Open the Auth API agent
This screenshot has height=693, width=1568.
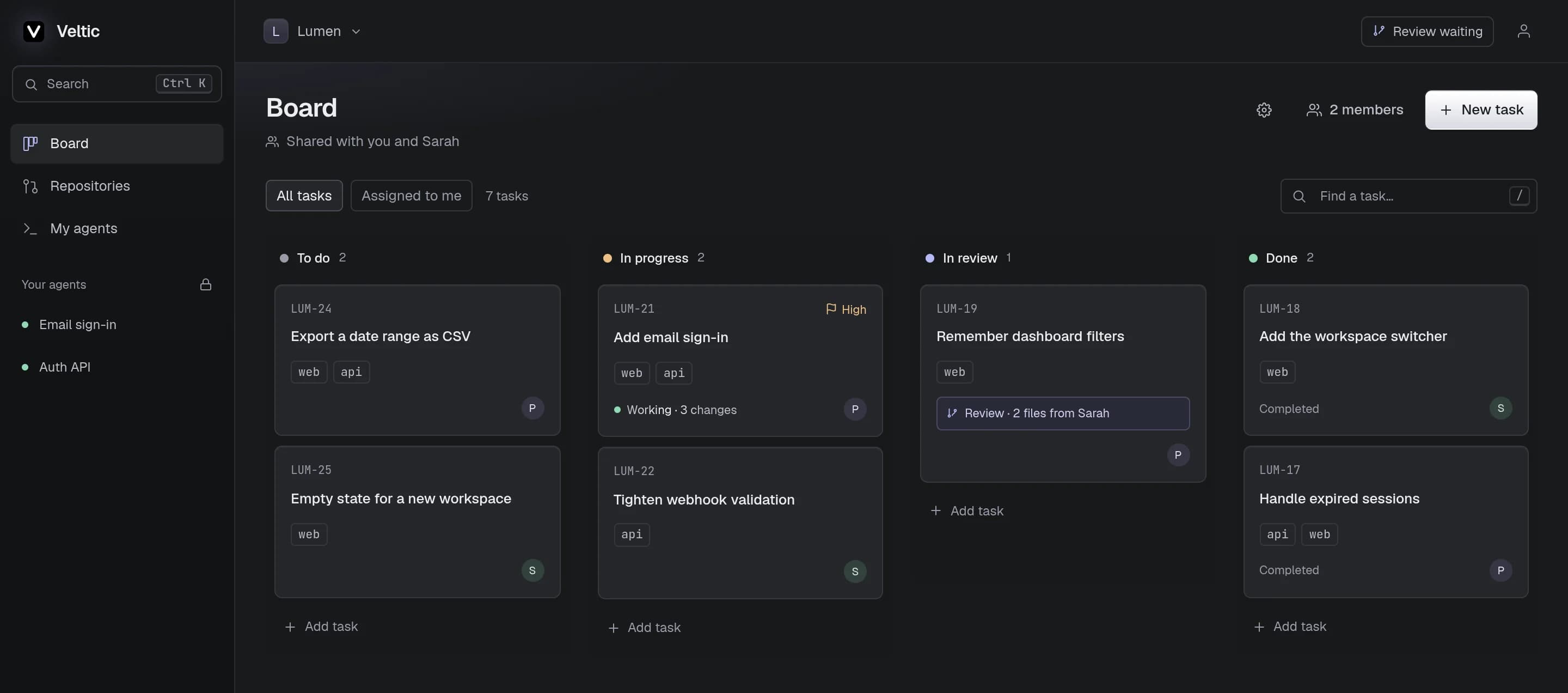point(117,367)
